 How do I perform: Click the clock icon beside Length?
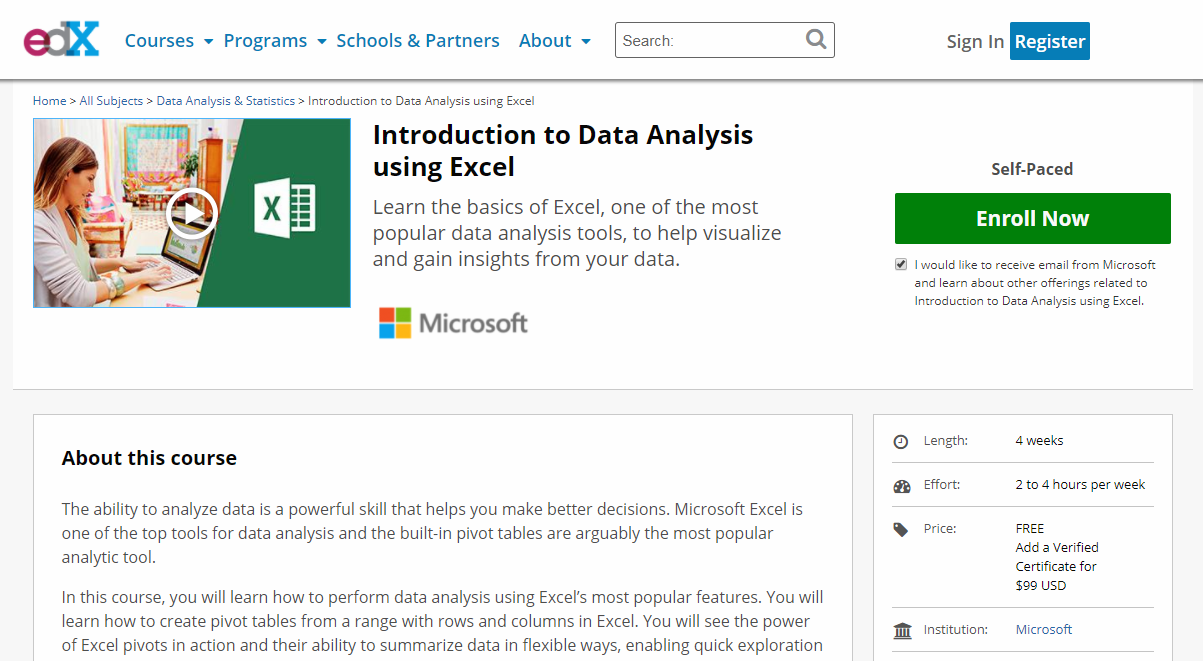[x=901, y=440]
